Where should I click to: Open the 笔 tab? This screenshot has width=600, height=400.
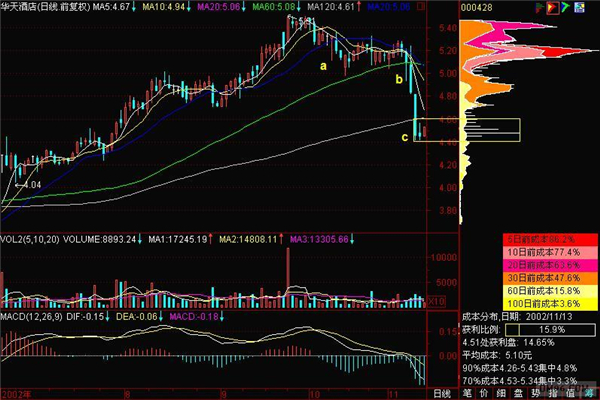467,393
